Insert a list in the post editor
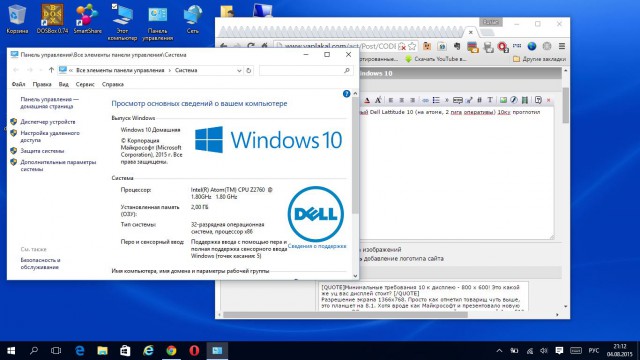Viewport: 640px width, 360px height. (436, 100)
